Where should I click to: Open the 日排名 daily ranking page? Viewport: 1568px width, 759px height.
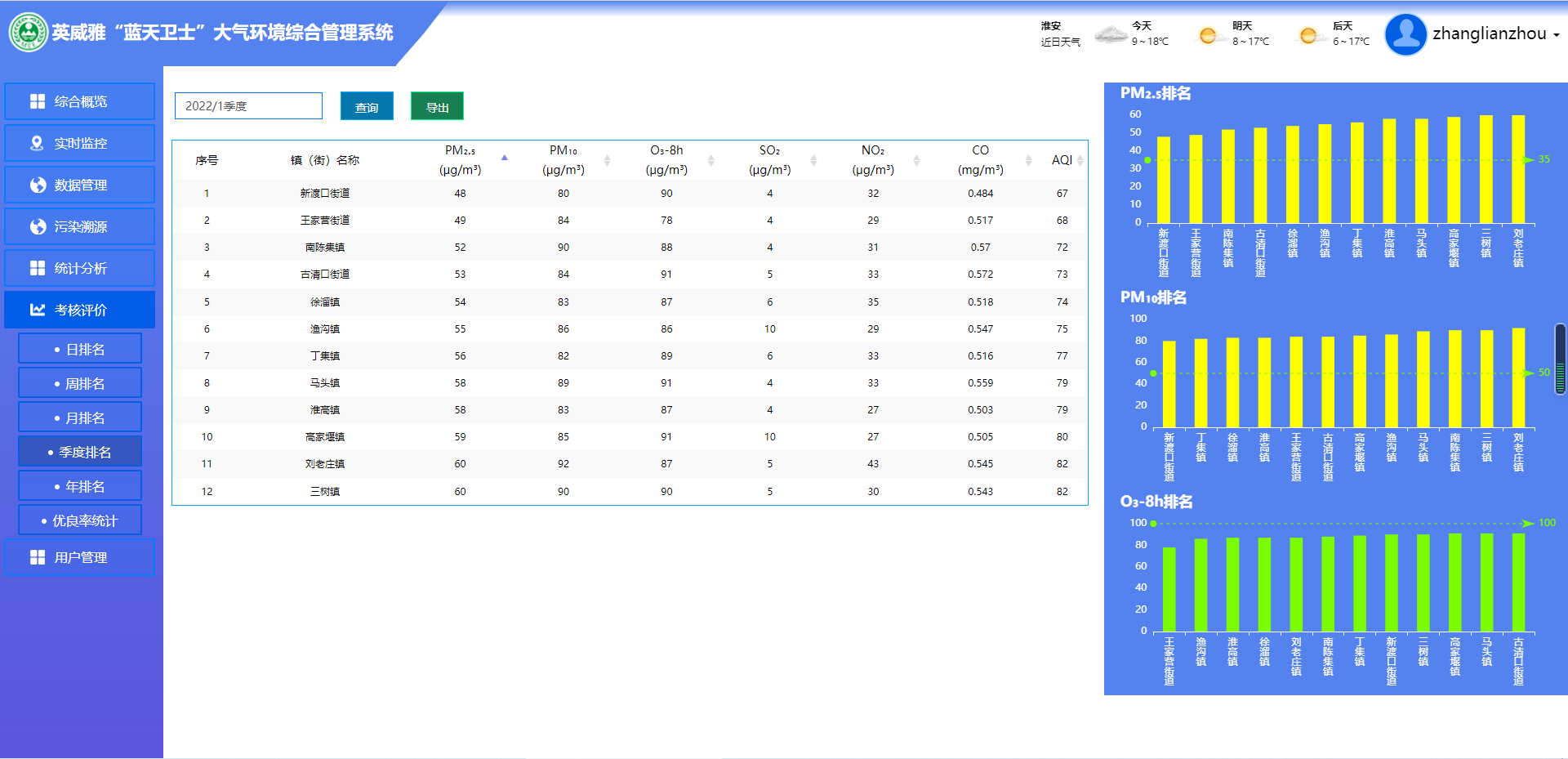click(x=80, y=349)
